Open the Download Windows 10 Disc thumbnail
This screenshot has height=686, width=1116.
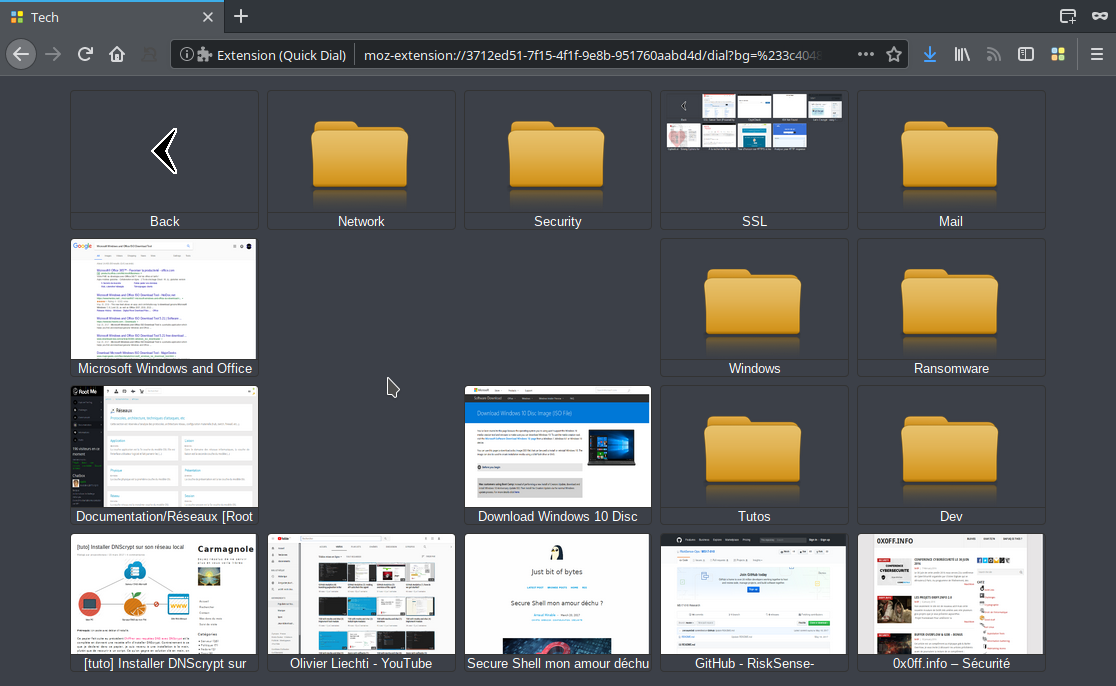point(557,446)
